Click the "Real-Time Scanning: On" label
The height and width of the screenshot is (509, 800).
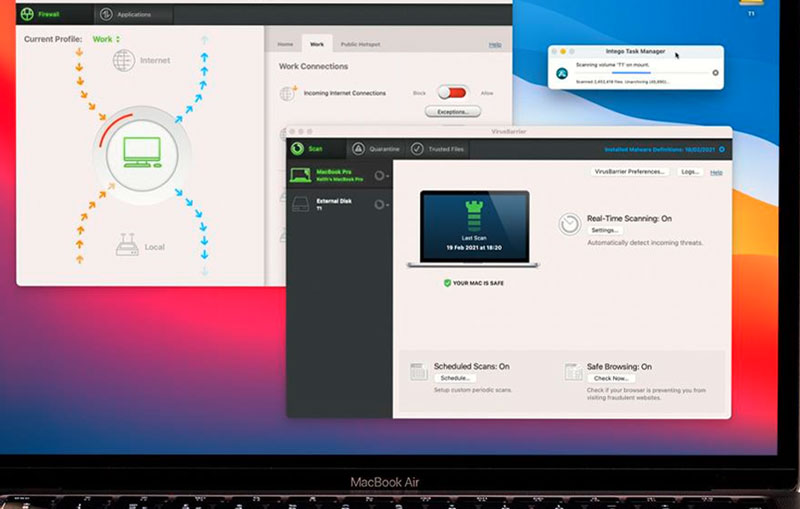(629, 218)
